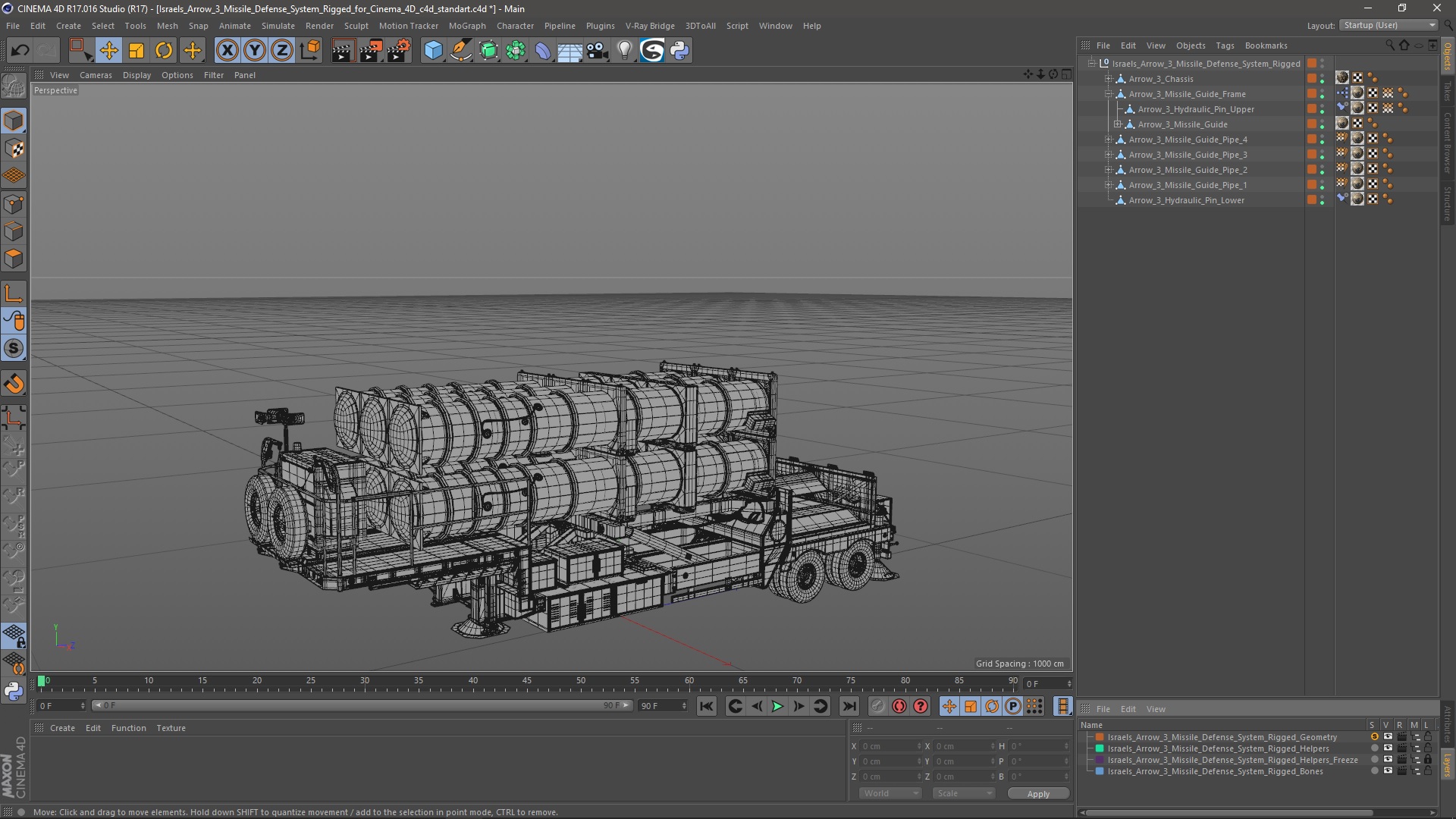The width and height of the screenshot is (1456, 819).
Task: Click timeline range slider bar
Action: point(362,705)
